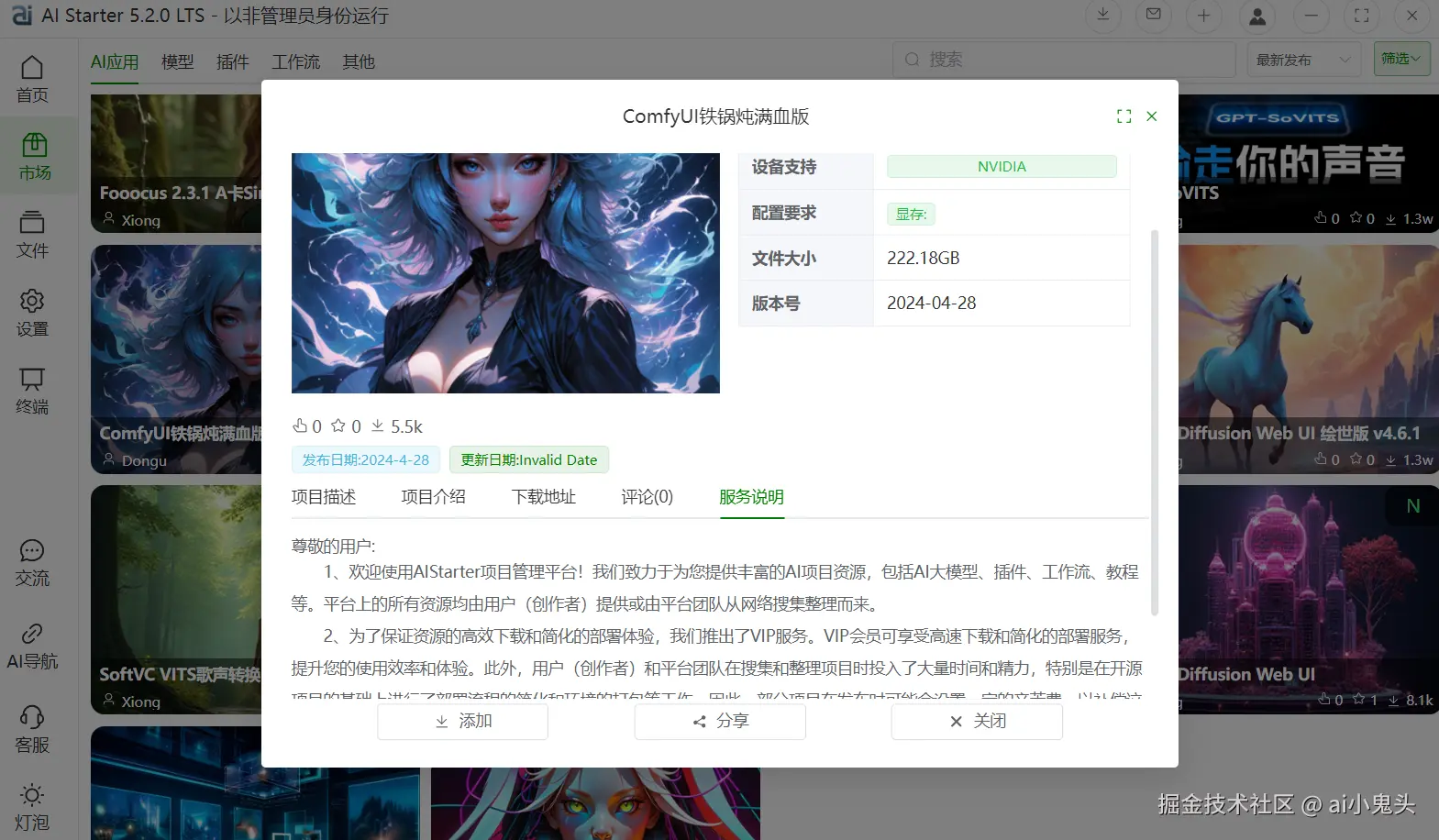The image size is (1439, 840).
Task: Expand the 最新发布 sort dropdown
Action: tap(1303, 60)
